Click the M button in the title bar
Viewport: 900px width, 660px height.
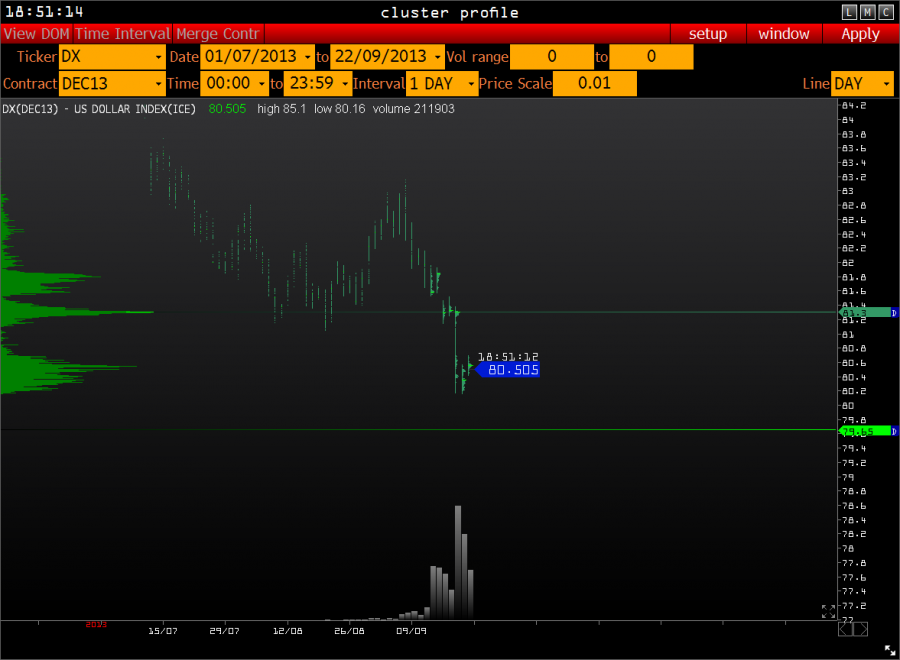coord(868,12)
